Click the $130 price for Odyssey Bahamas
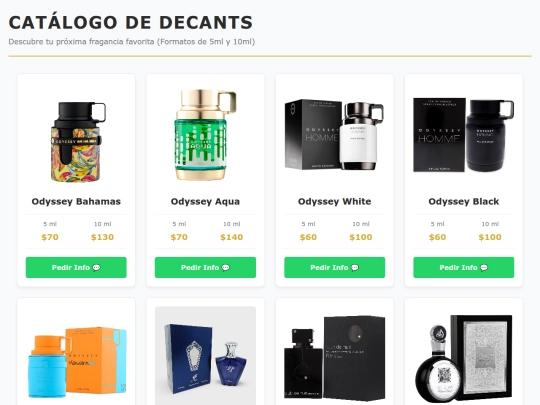This screenshot has width=540, height=405. [102, 237]
